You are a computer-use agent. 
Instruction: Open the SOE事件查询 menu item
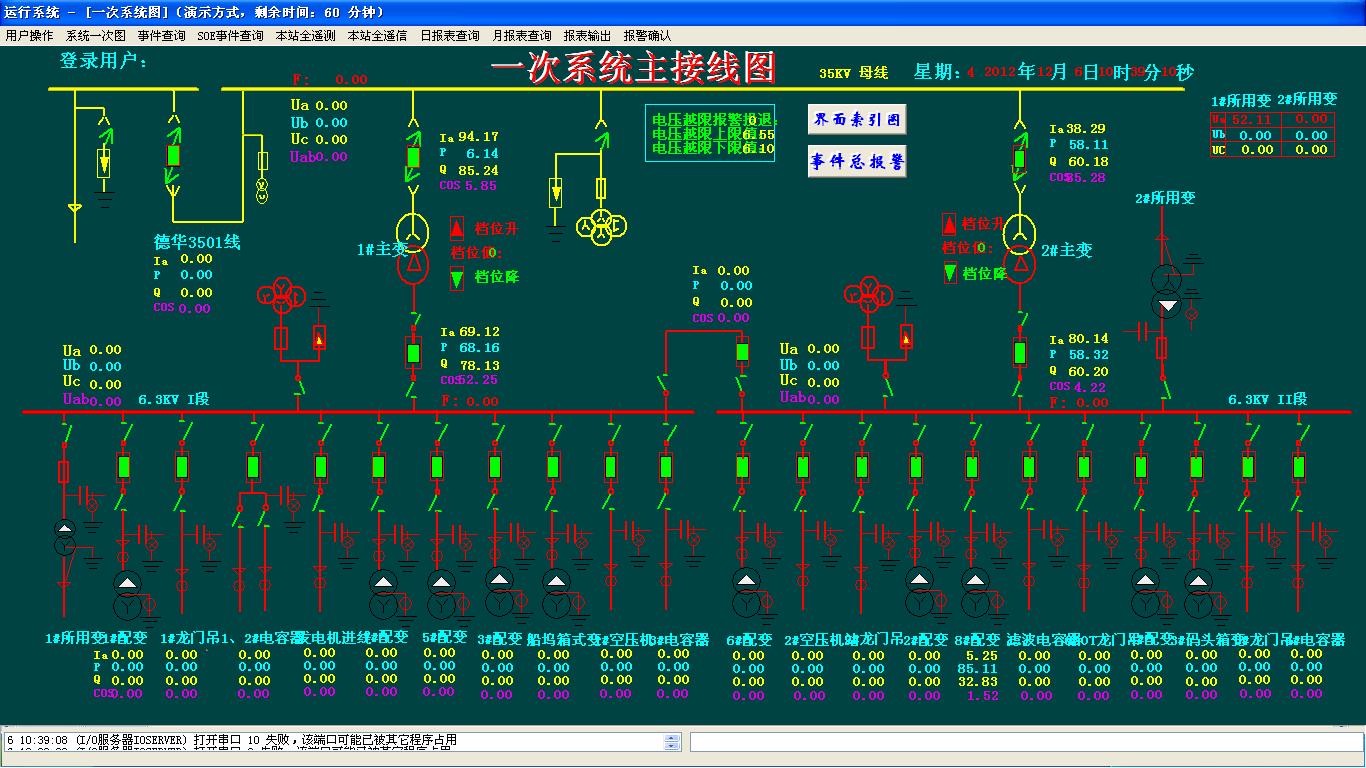[x=230, y=36]
